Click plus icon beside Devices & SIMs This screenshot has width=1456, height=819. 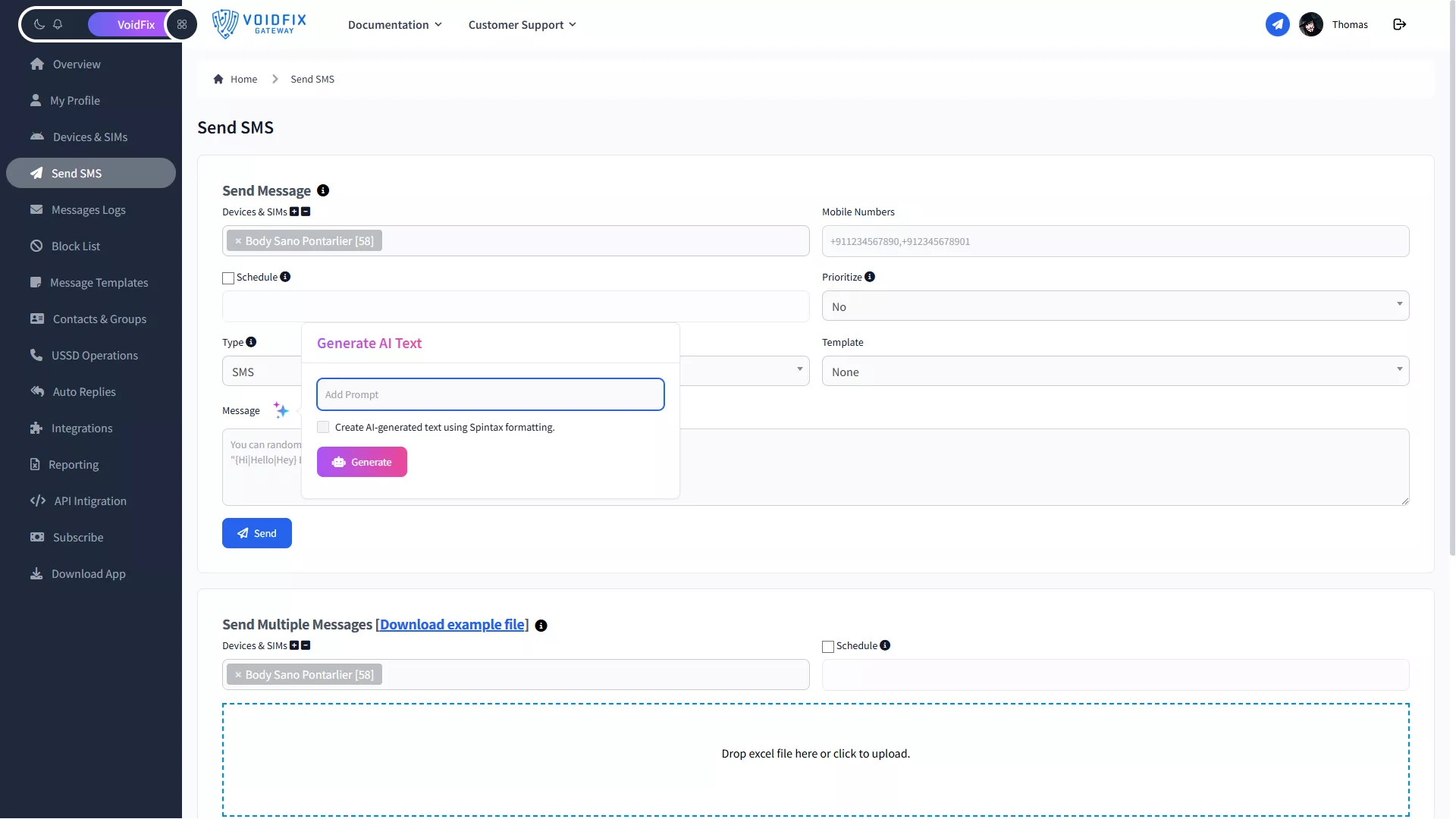294,212
